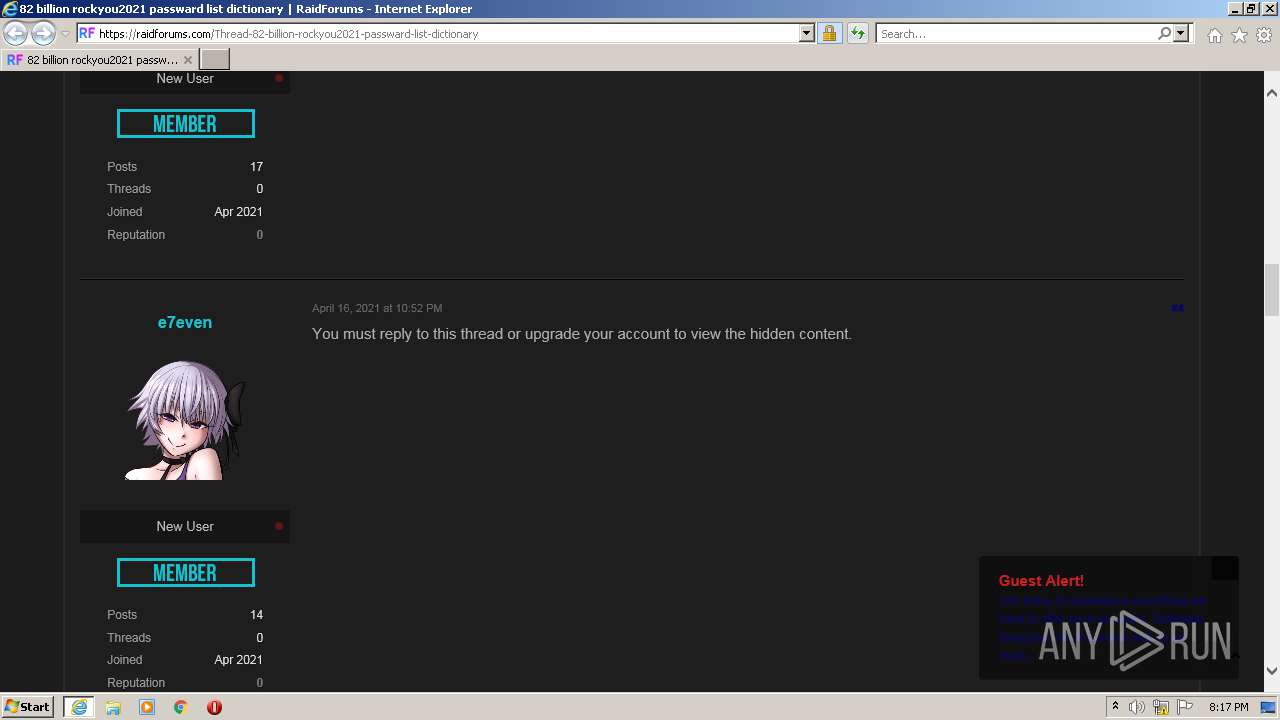Open Favorites star icon

(x=1239, y=35)
